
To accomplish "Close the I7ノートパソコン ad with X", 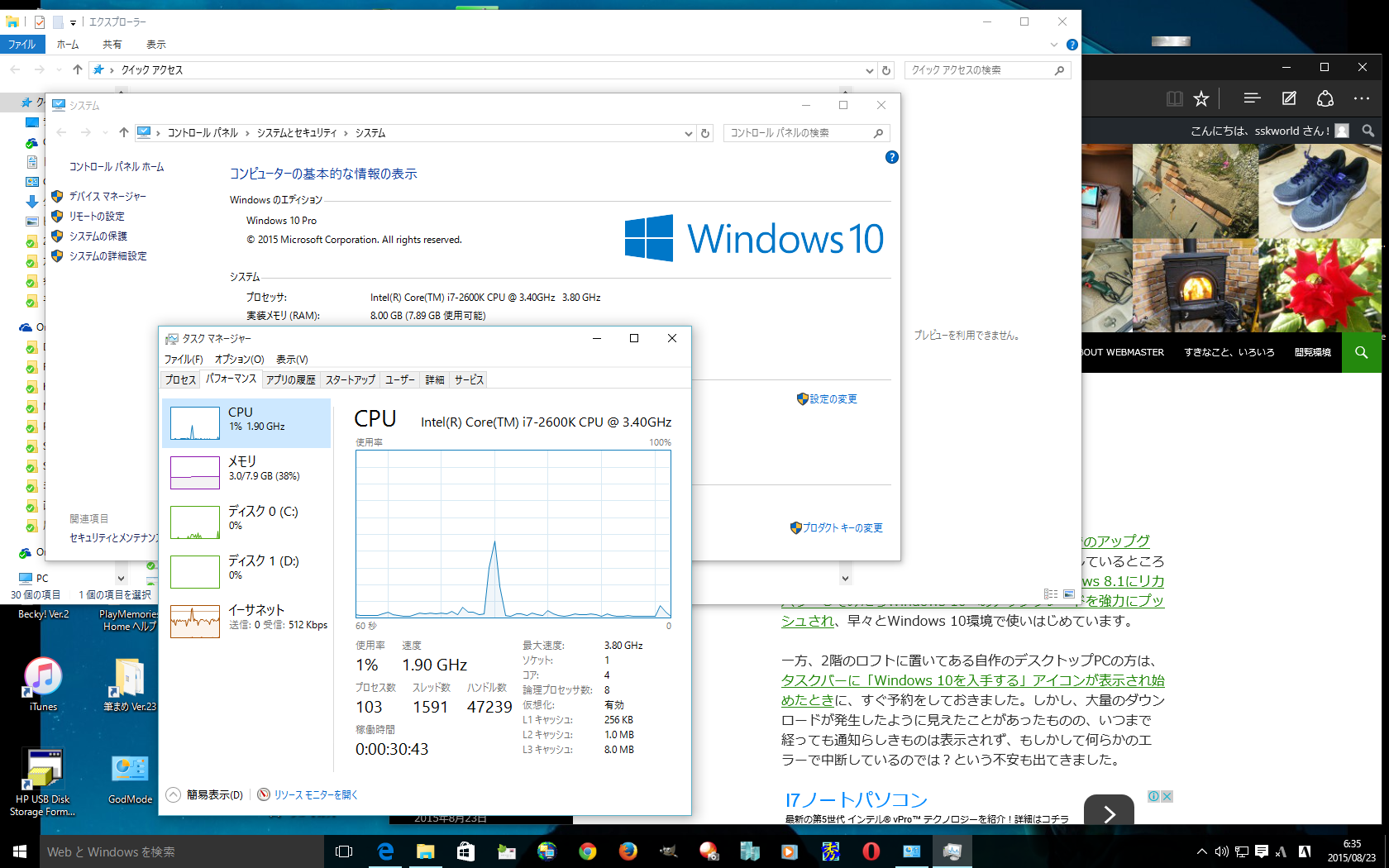I will [1167, 796].
